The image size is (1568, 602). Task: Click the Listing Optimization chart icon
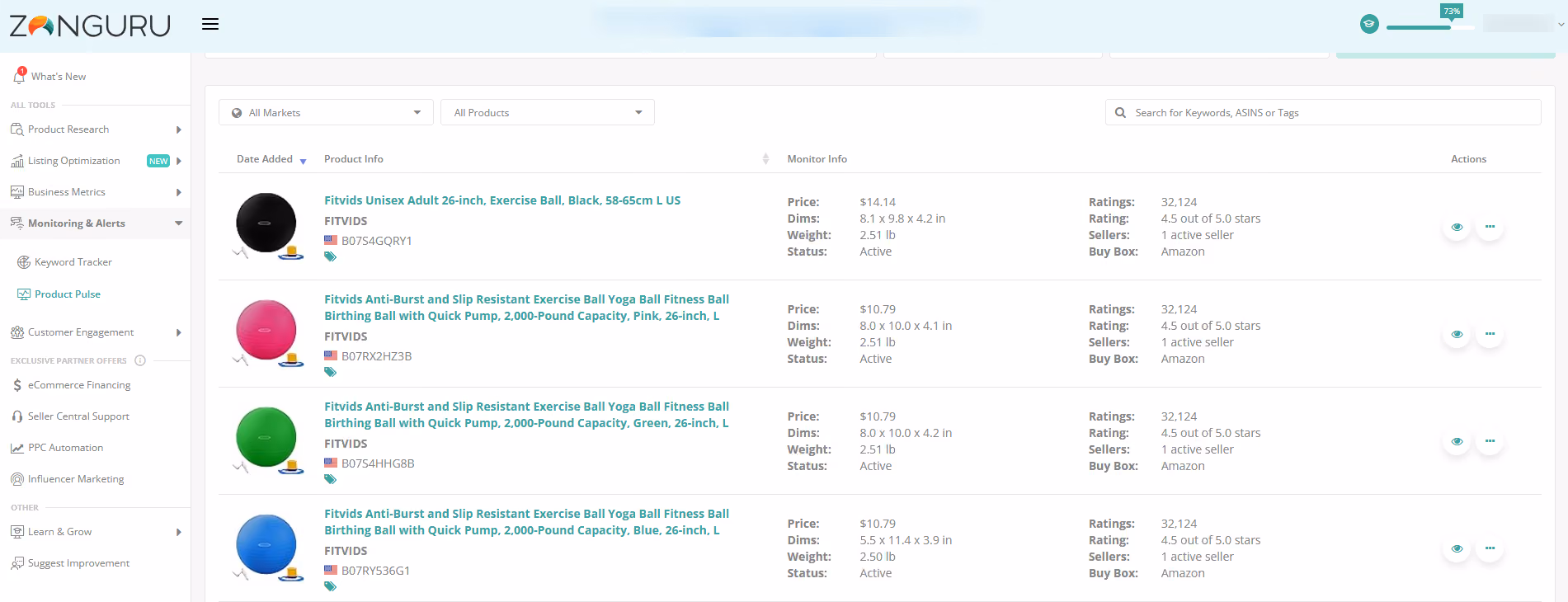tap(17, 161)
